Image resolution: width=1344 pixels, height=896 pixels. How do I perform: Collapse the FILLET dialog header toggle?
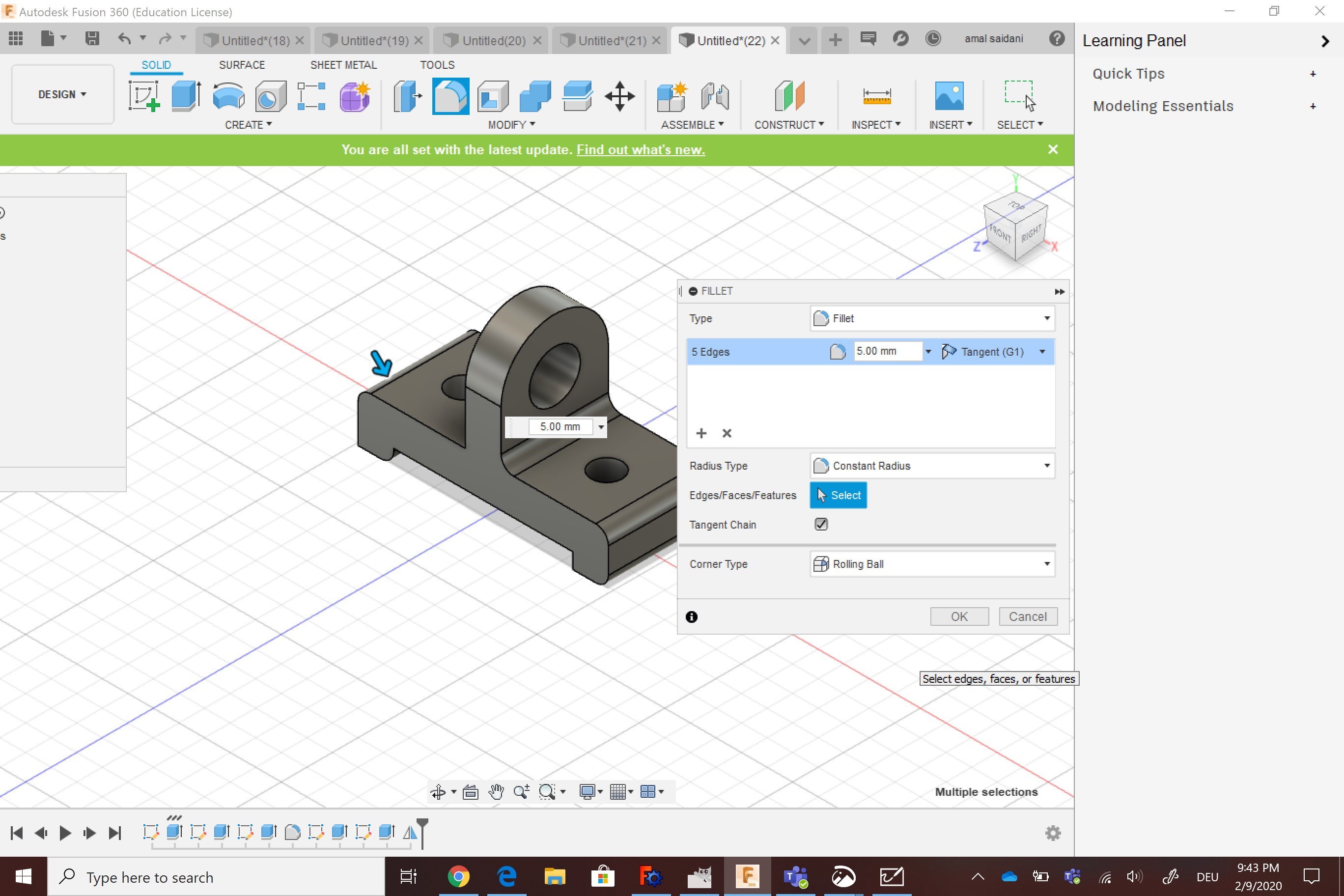tap(693, 291)
